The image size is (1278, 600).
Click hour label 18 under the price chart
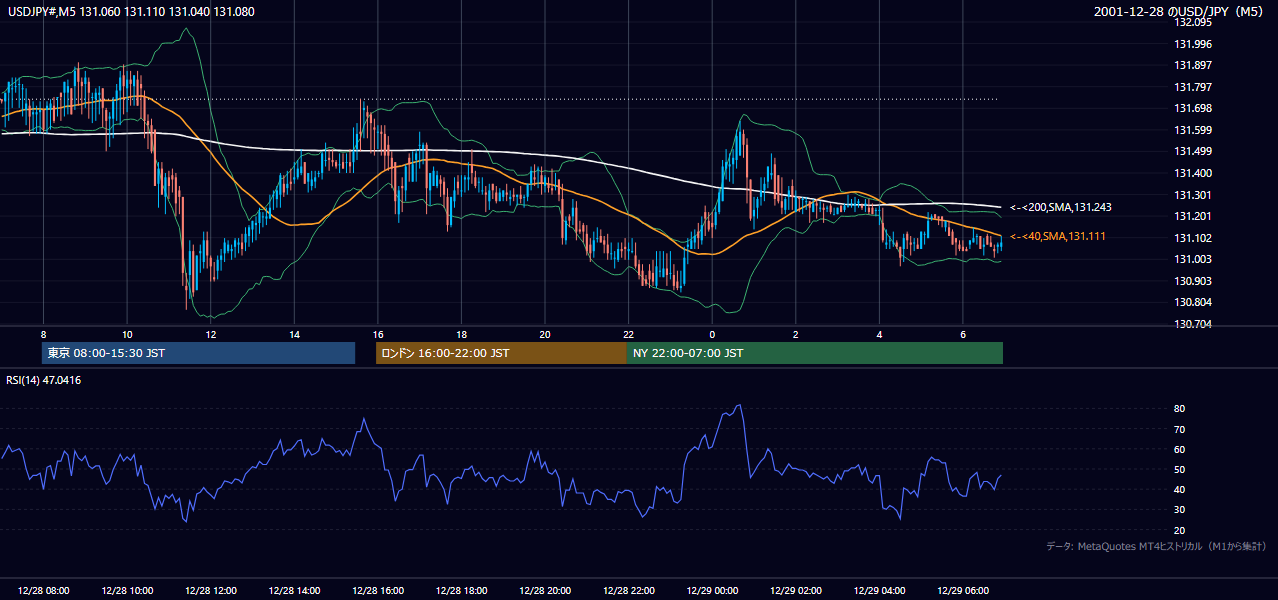click(x=461, y=334)
